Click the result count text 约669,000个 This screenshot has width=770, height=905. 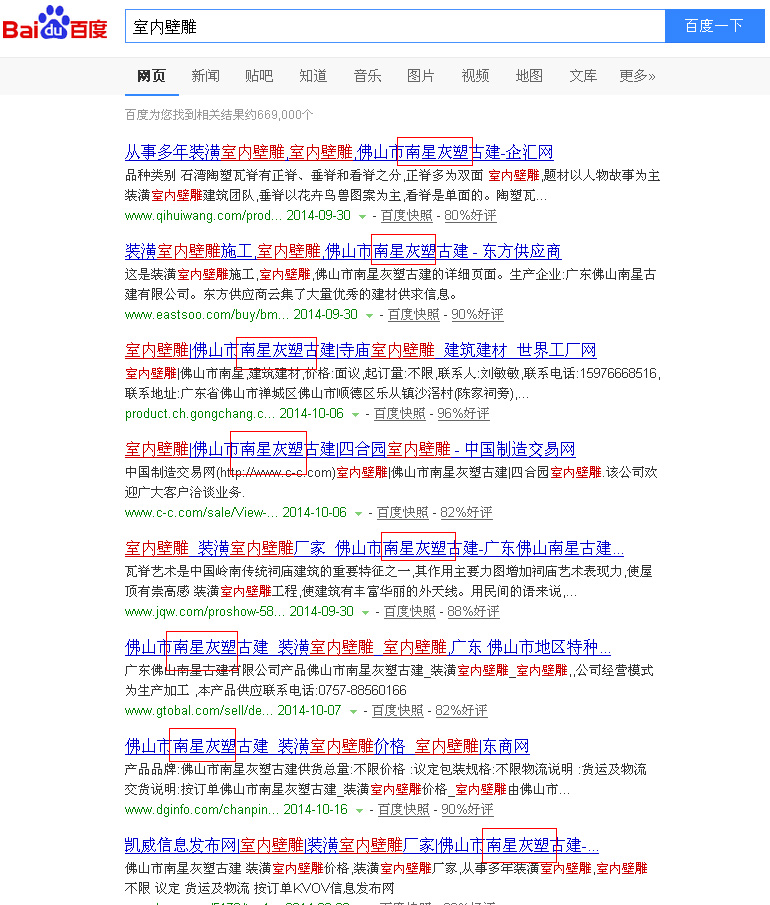(279, 115)
